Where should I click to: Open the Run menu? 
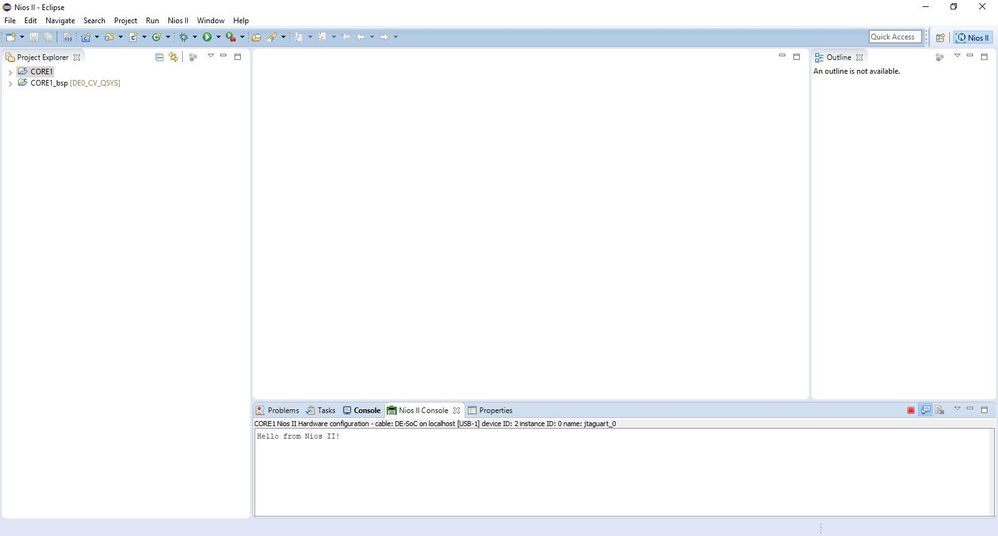pos(152,20)
